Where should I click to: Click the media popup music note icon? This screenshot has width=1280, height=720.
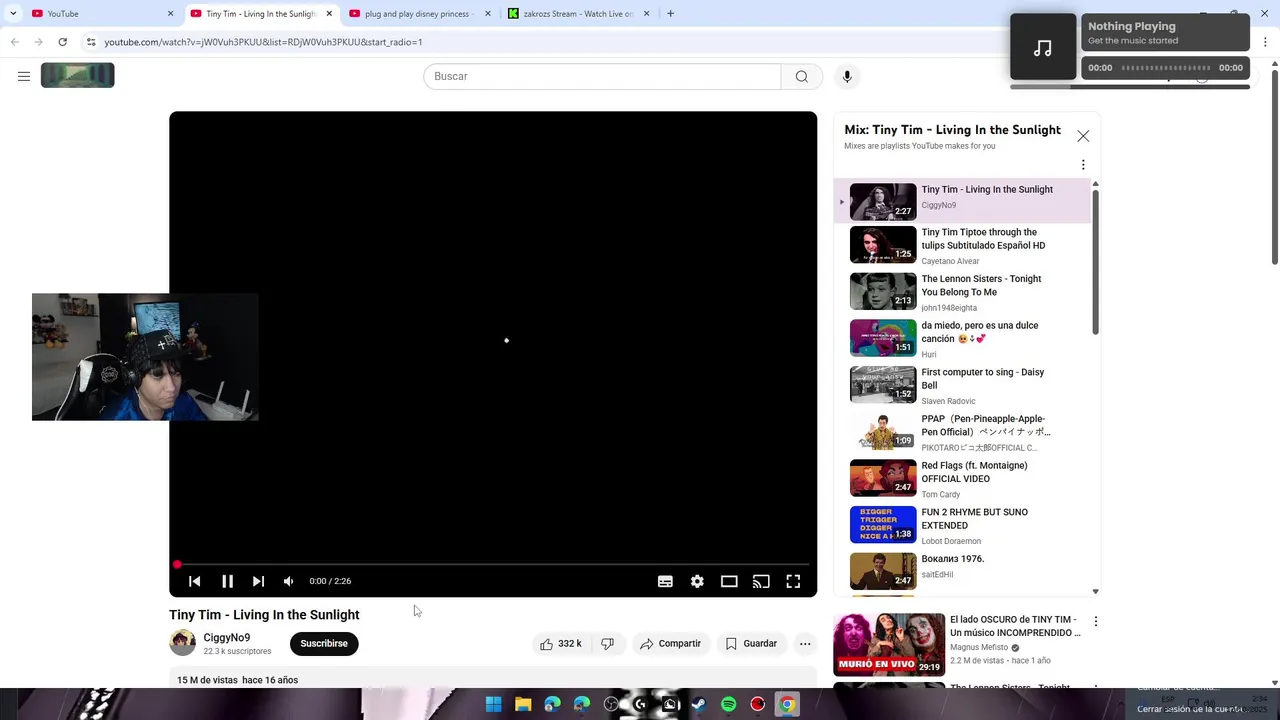coord(1043,47)
